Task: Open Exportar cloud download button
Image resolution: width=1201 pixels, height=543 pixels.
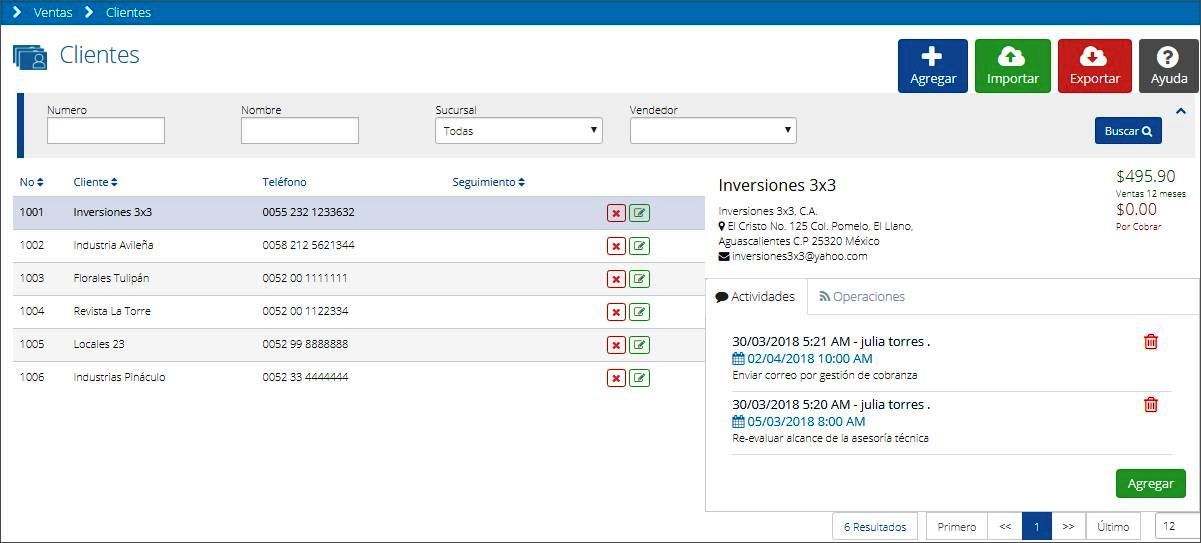Action: [x=1095, y=66]
